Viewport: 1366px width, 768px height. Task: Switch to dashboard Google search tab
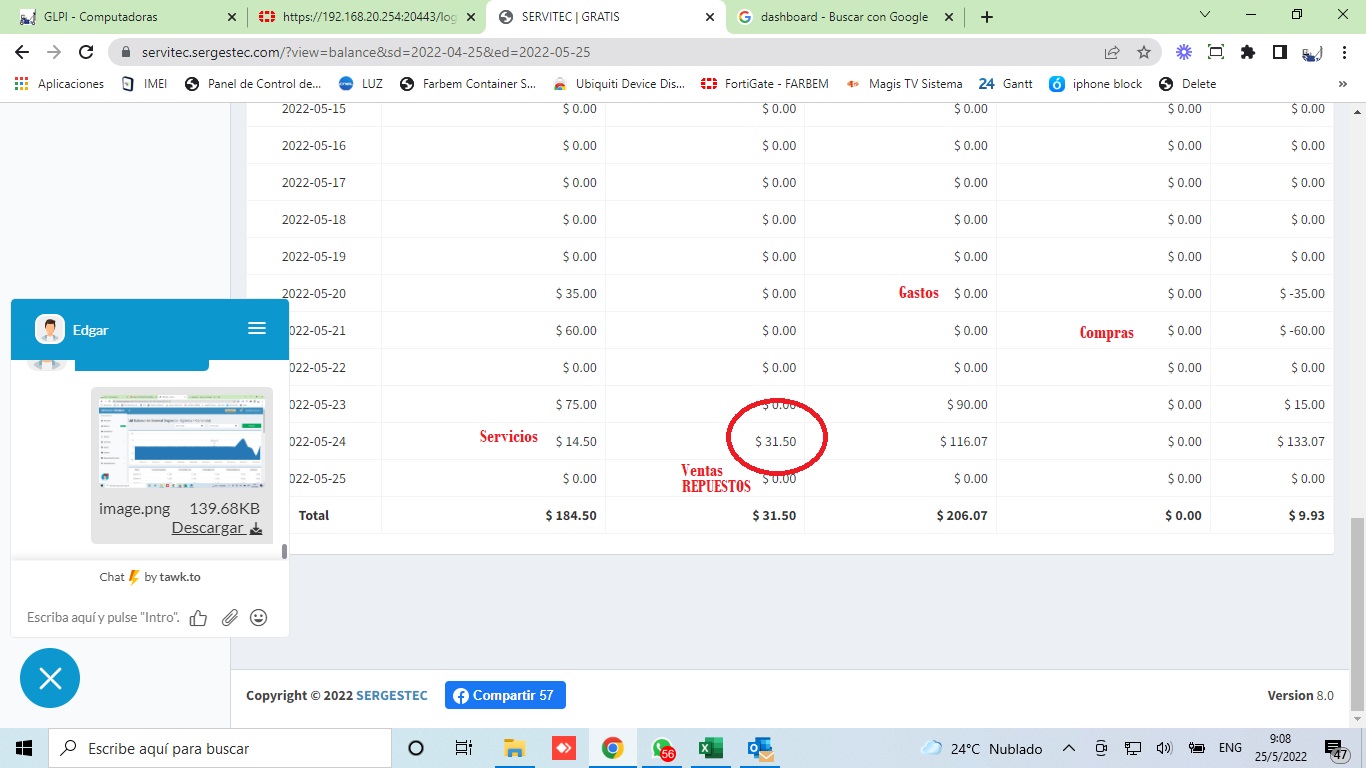point(843,17)
